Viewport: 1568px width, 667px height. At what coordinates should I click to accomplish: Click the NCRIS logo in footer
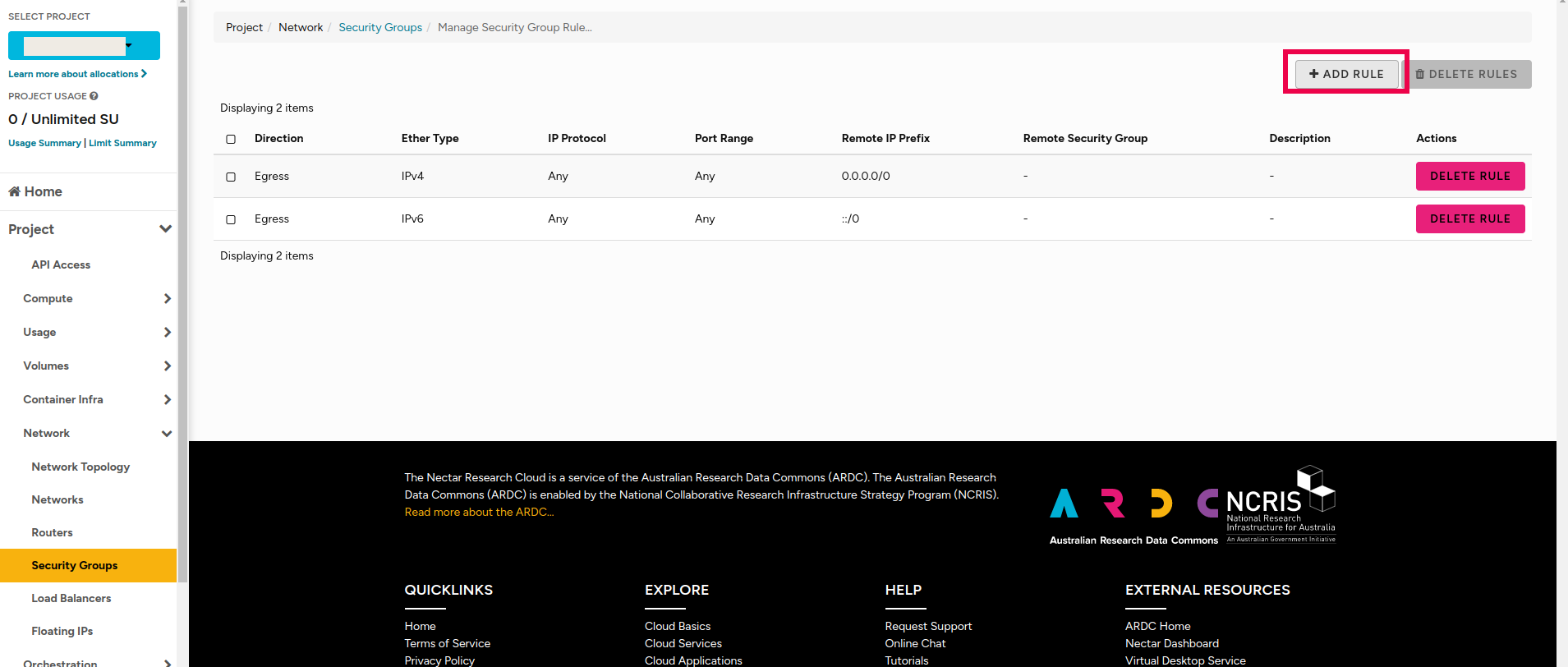click(x=1281, y=504)
